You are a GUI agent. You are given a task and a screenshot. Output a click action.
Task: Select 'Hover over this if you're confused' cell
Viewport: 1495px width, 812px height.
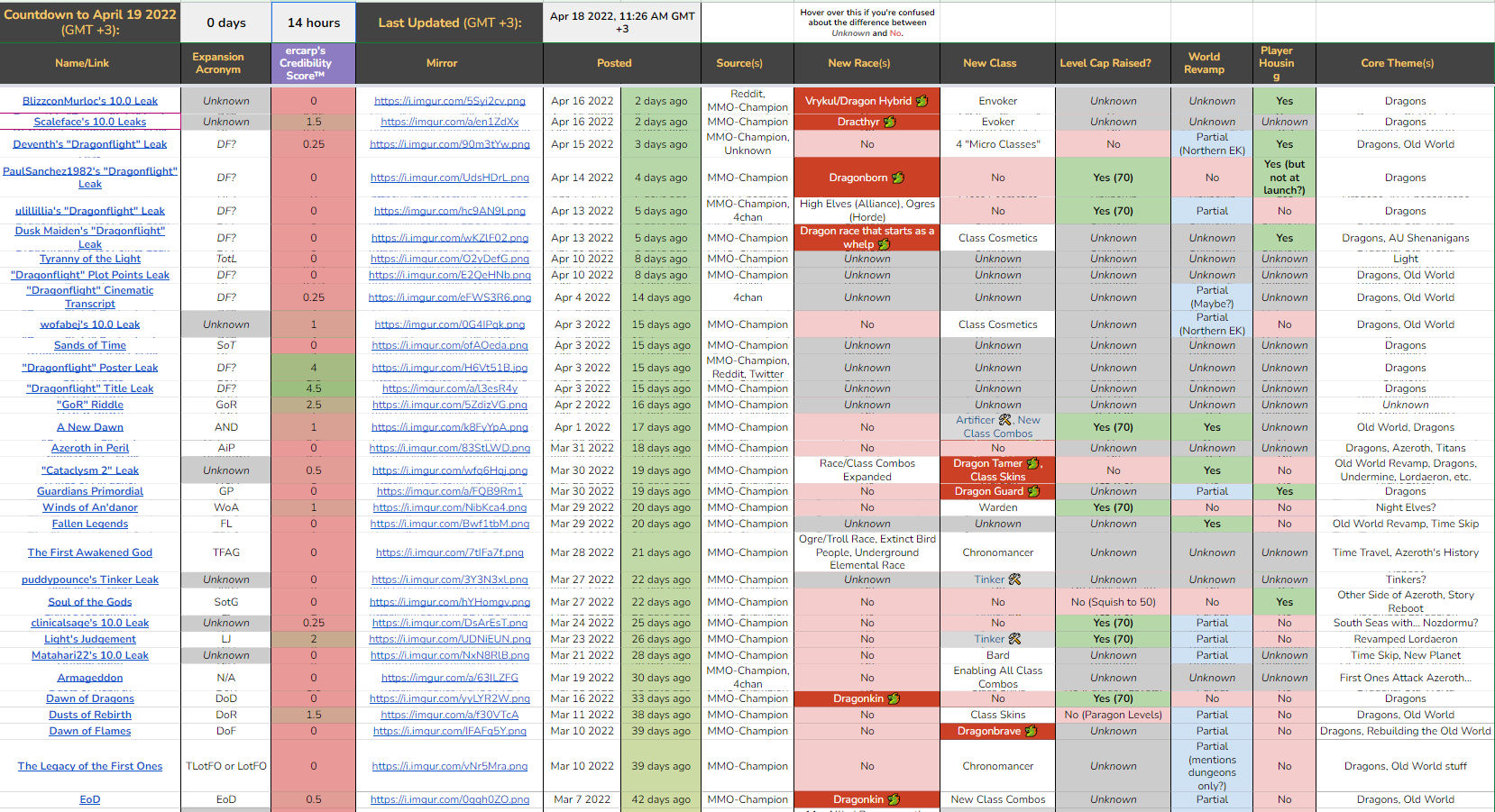click(x=867, y=23)
